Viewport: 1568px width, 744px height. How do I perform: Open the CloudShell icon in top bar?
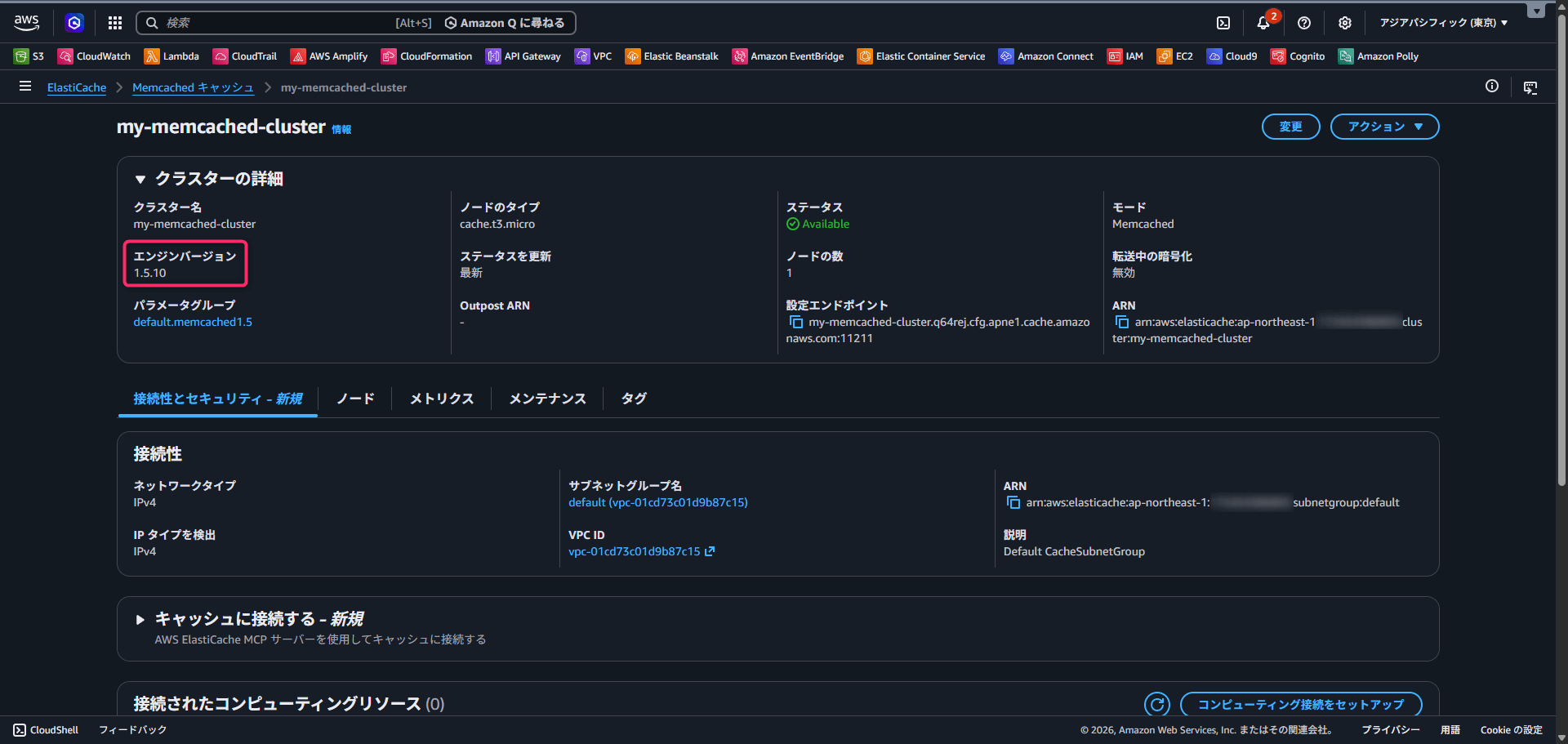tap(1223, 23)
